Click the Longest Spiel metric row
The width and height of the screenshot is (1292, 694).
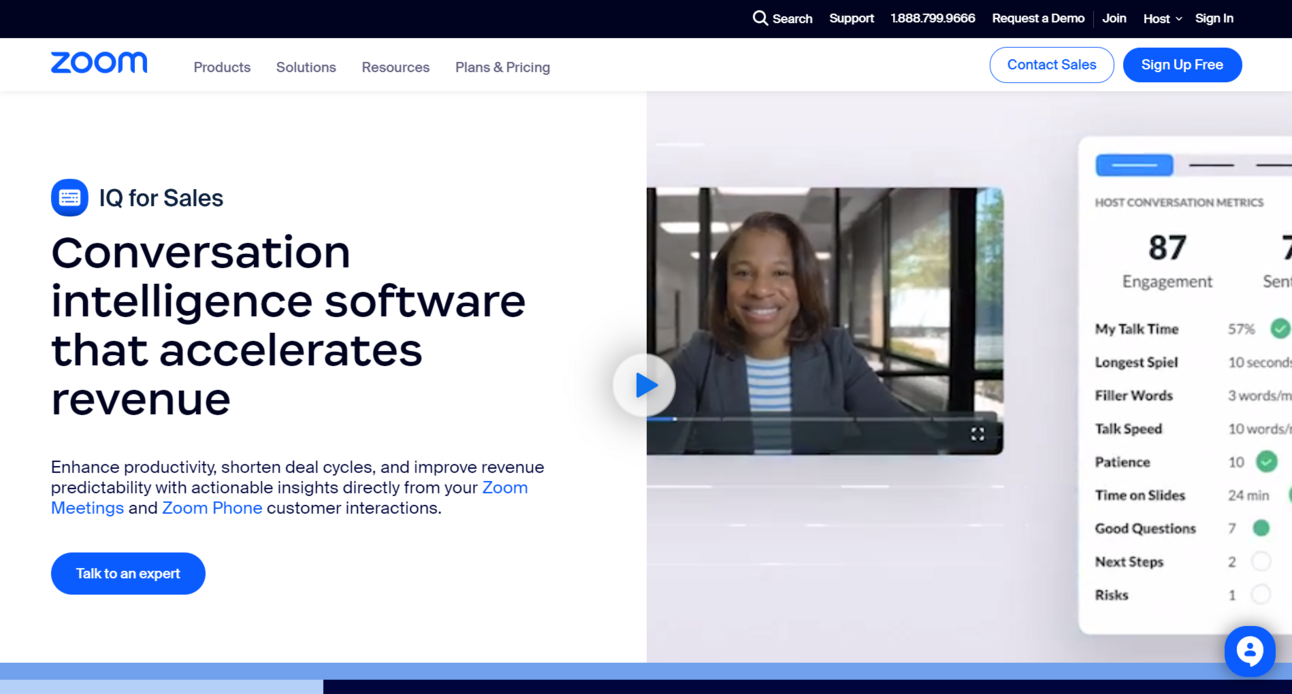1193,362
